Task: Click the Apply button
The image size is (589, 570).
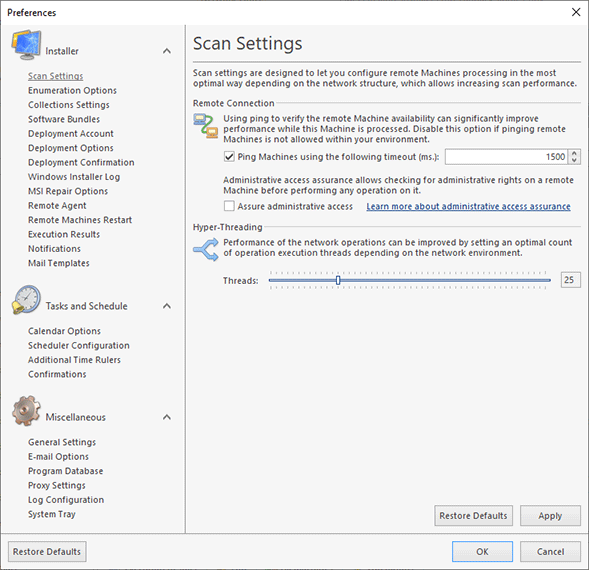Action: pos(550,516)
